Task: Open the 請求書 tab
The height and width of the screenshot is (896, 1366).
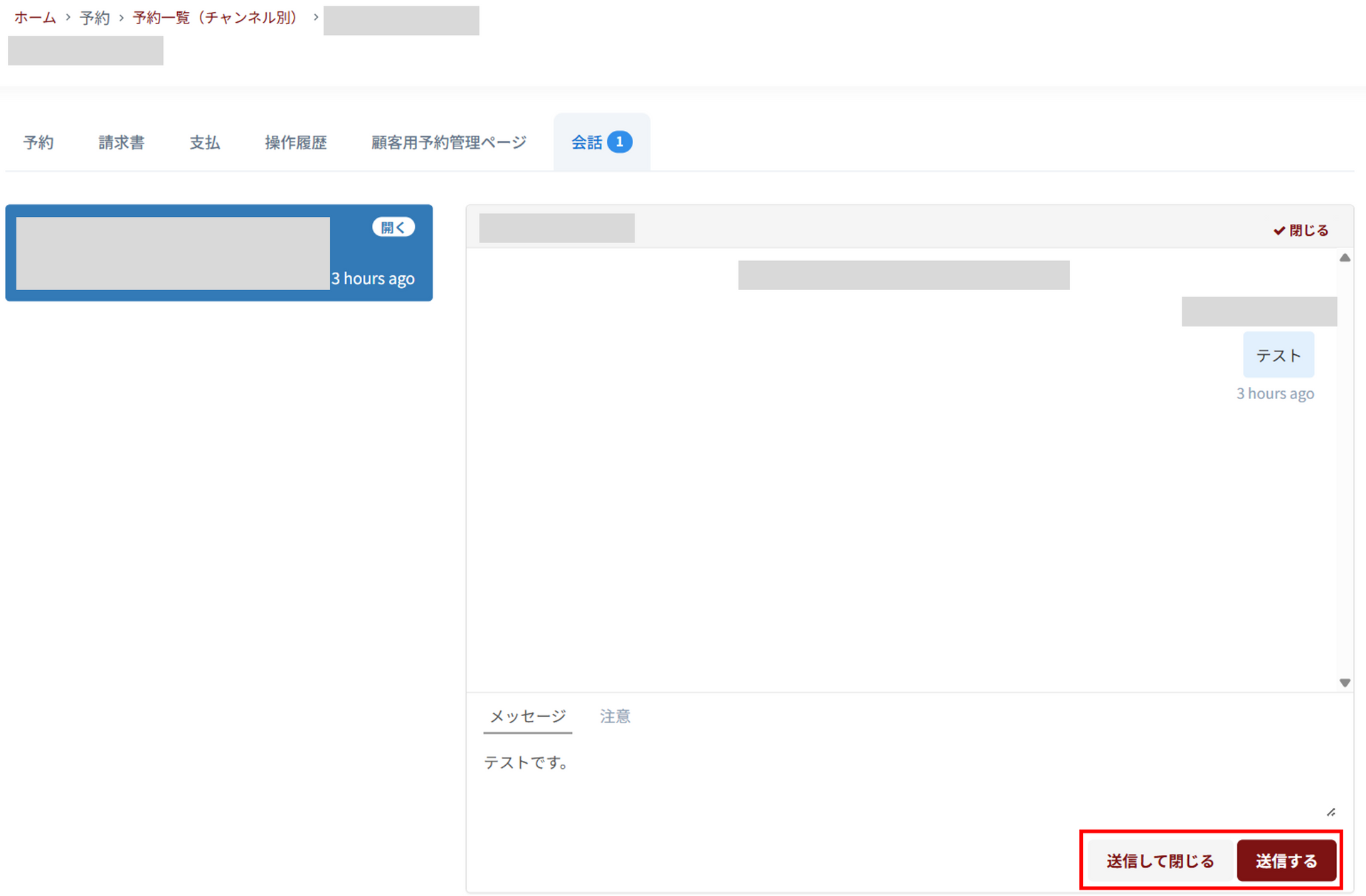Action: pos(121,142)
